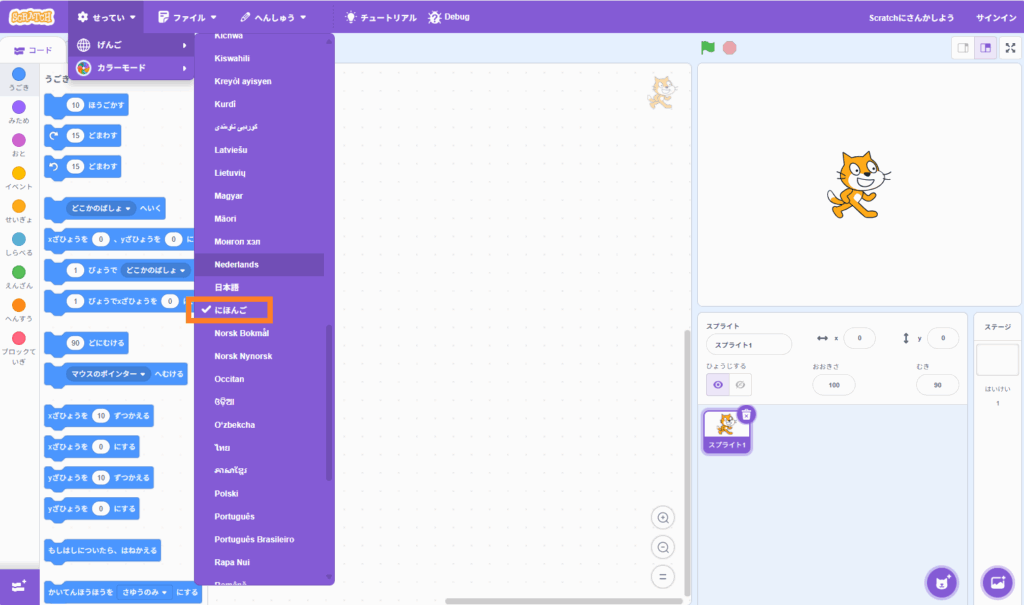Select the しらべる block category
The height and width of the screenshot is (605, 1024).
coord(19,244)
